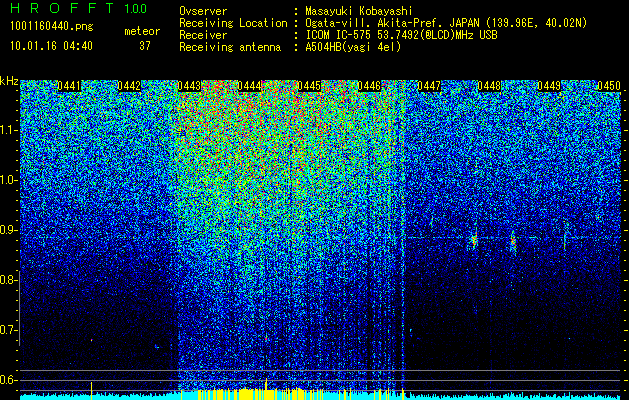Click the 0444 time marker

click(x=249, y=86)
